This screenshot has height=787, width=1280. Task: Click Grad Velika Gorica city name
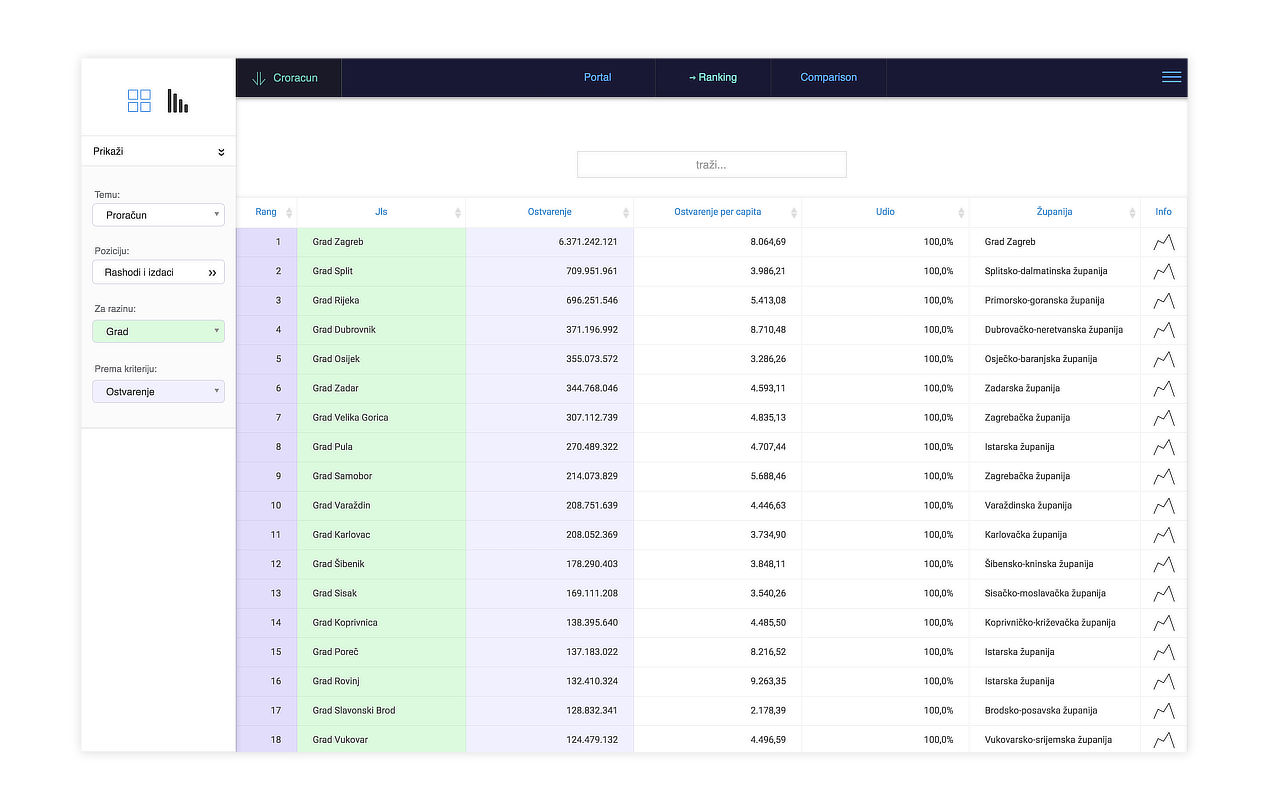[350, 417]
